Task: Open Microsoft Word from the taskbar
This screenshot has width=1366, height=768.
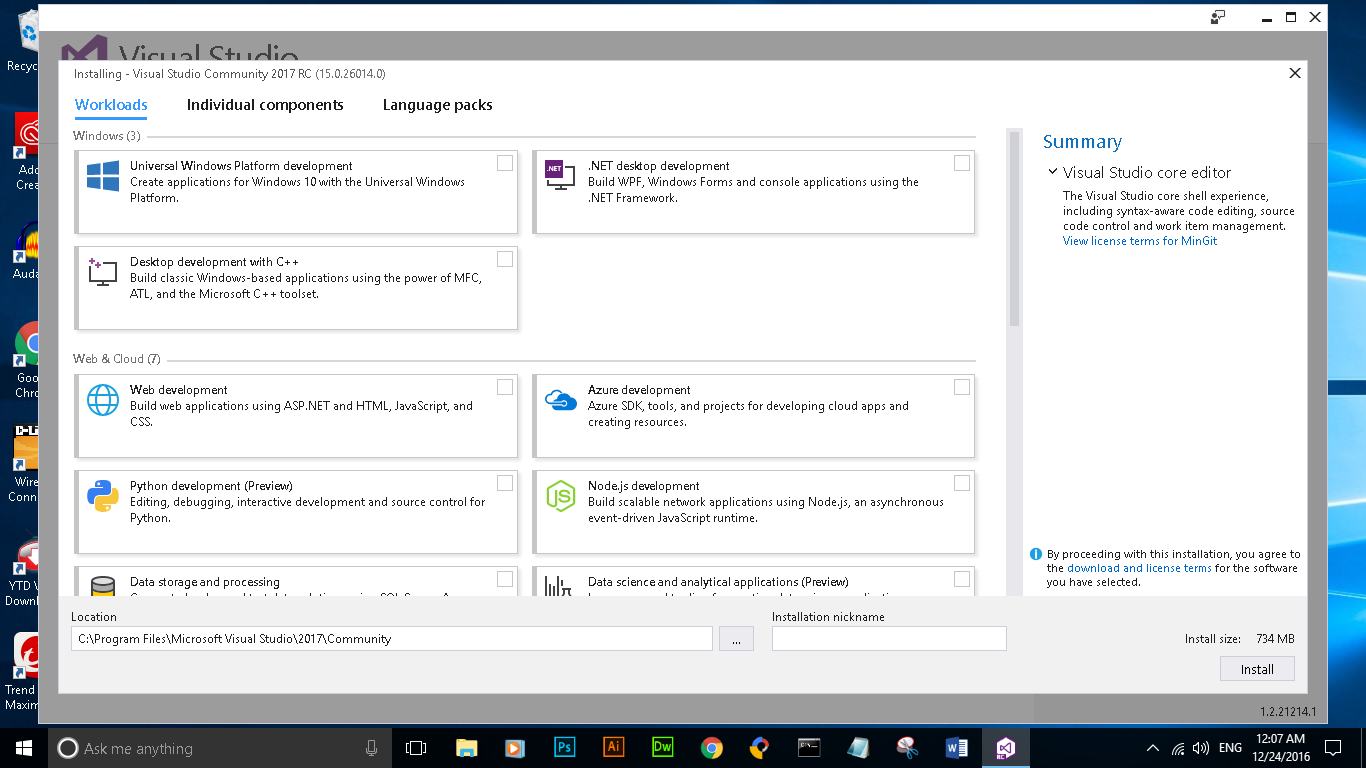Action: coord(956,748)
